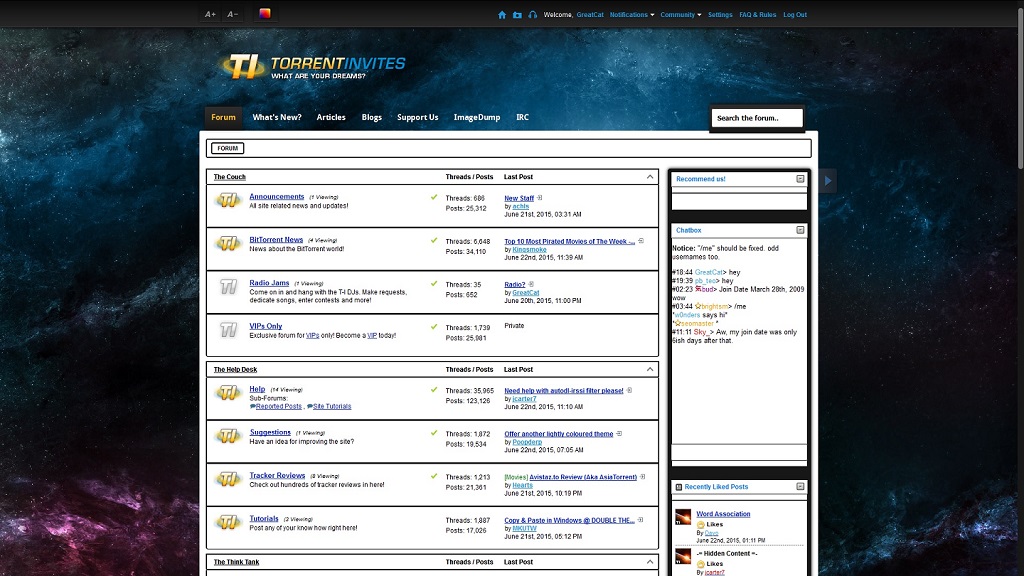The image size is (1024, 576).
Task: Click the FORUM breadcrumb button
Action: [227, 148]
